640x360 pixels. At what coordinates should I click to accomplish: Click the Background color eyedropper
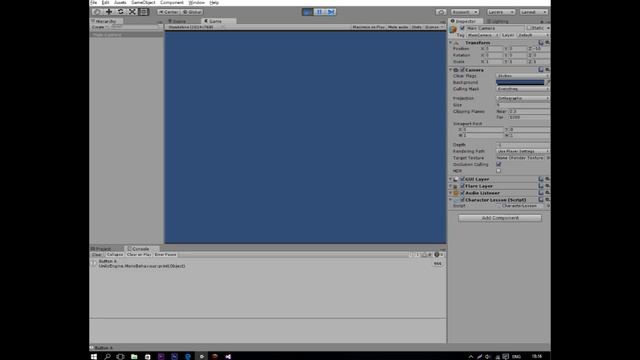click(548, 82)
